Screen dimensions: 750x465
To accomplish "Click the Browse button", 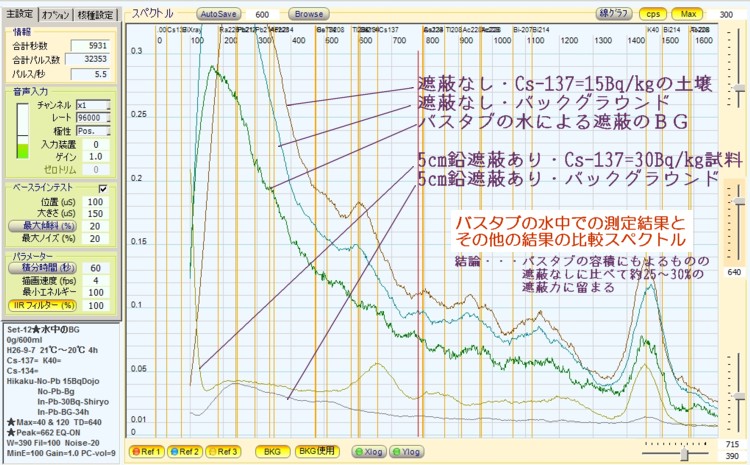I will (309, 14).
